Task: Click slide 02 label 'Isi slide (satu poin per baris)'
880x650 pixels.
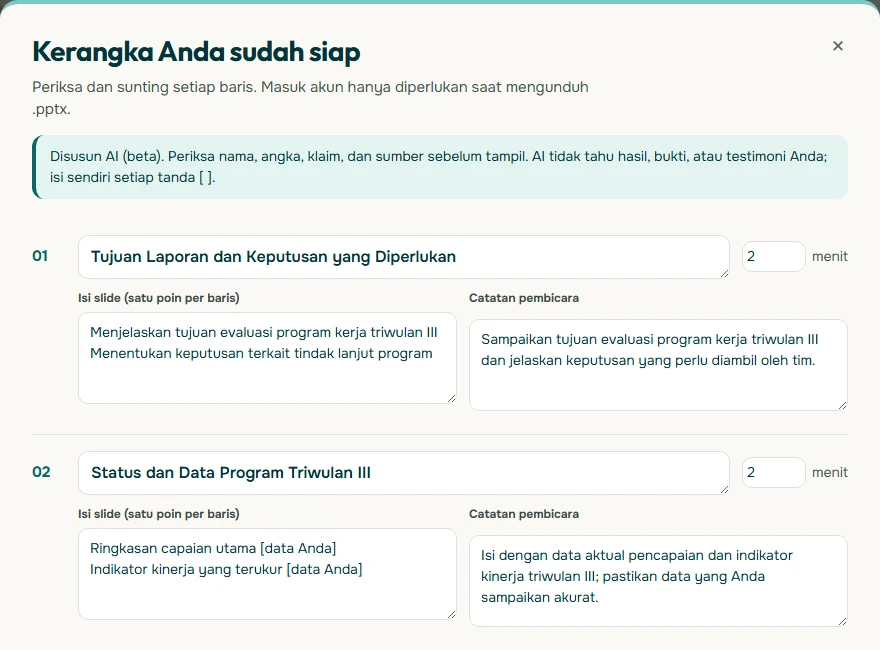Action: (159, 514)
